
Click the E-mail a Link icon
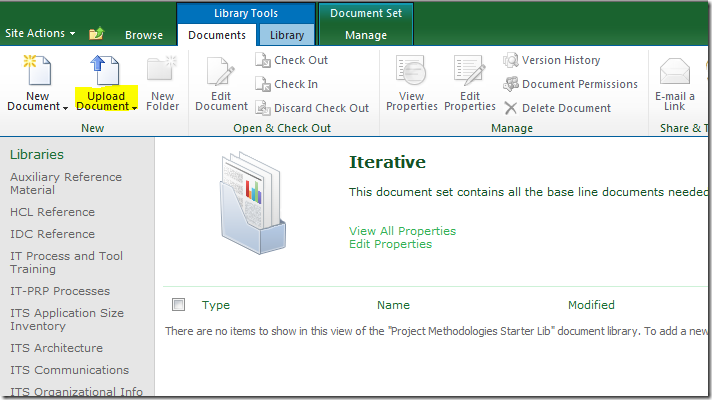point(675,73)
